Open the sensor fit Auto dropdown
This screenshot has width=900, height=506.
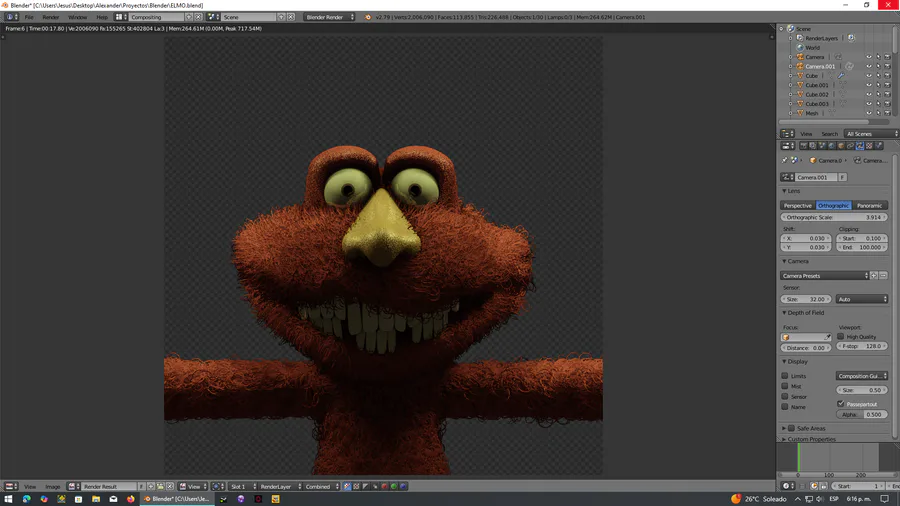click(862, 299)
